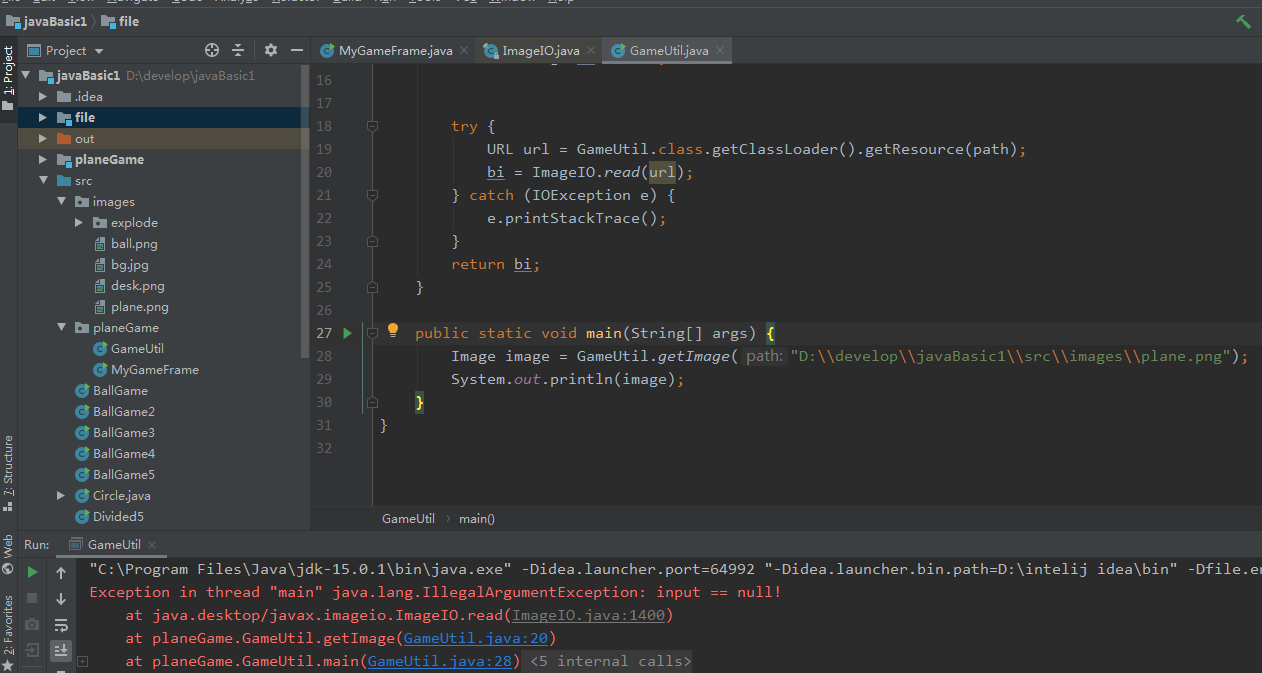Click the Build project hammer icon
Screen dimensions: 1262x673
pyautogui.click(x=1244, y=21)
